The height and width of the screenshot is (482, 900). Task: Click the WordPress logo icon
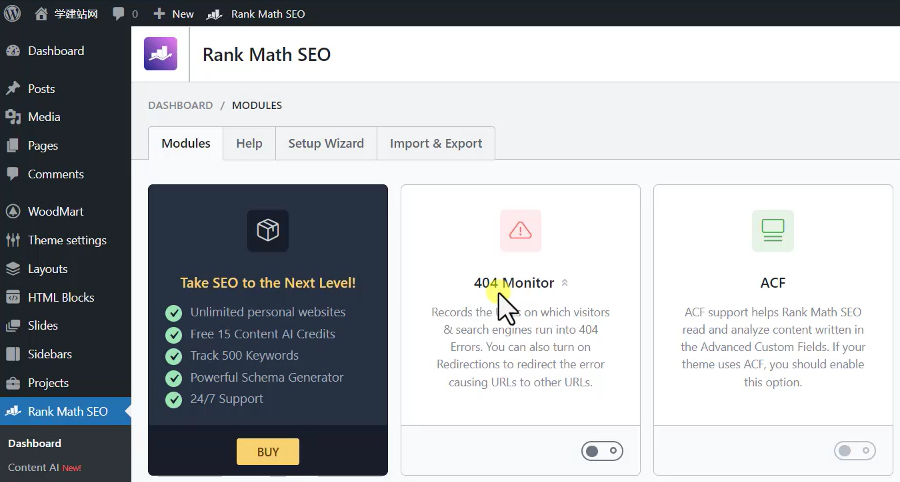tap(13, 14)
